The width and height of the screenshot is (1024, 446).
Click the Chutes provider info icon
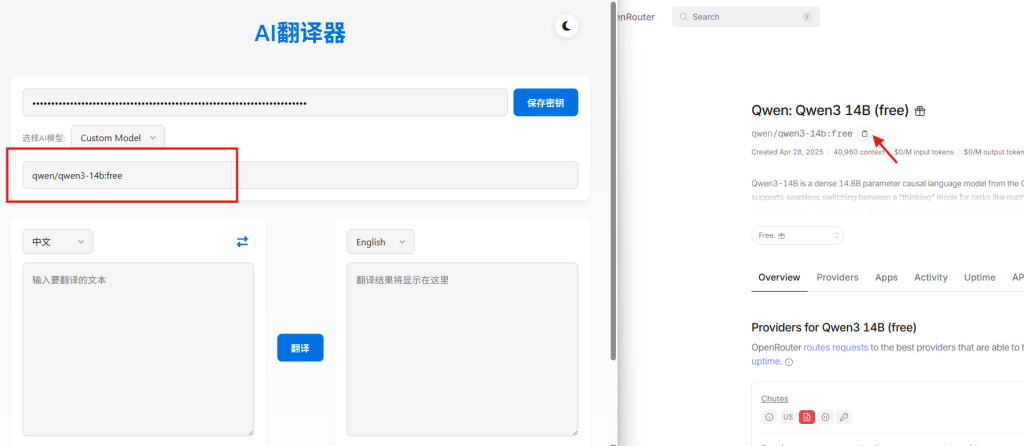[x=769, y=417]
